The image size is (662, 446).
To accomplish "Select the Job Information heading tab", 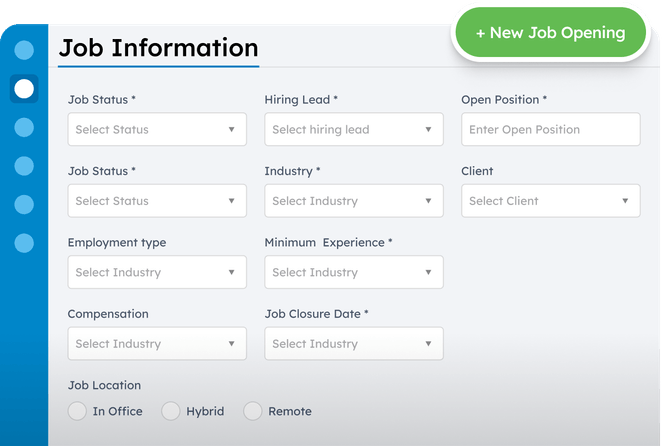I will (158, 48).
